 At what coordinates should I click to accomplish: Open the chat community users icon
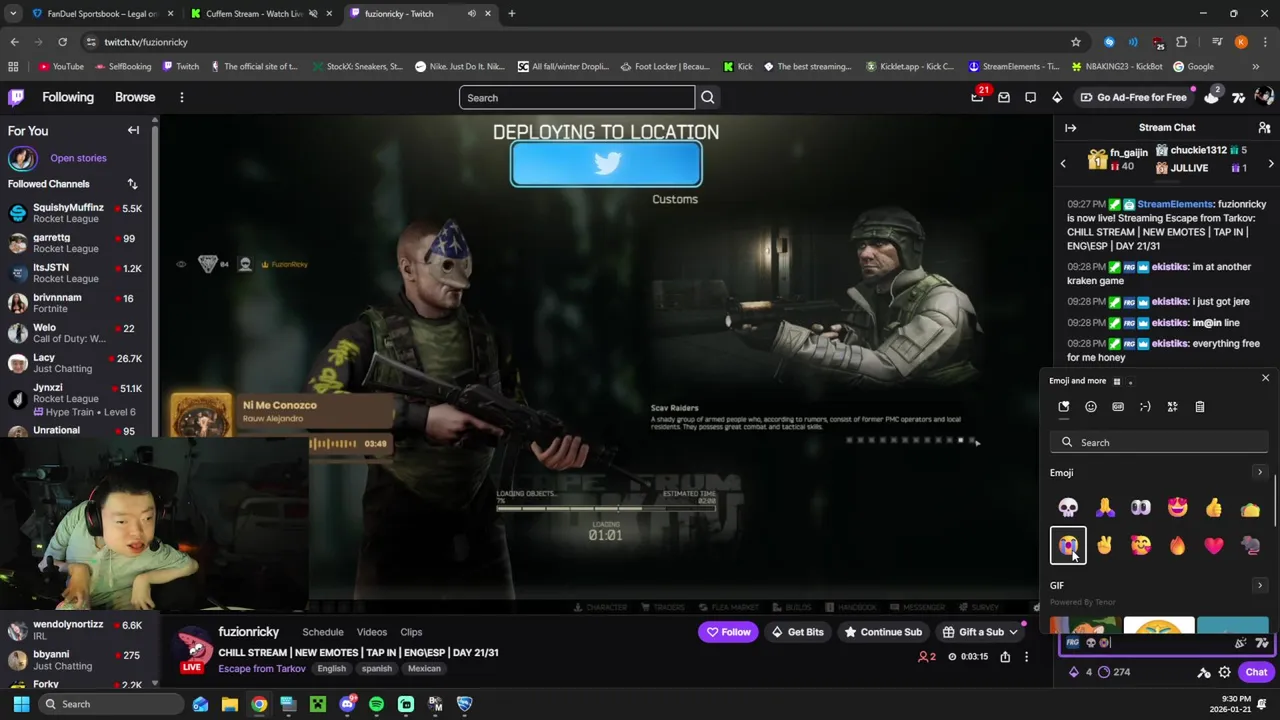[x=1264, y=128]
